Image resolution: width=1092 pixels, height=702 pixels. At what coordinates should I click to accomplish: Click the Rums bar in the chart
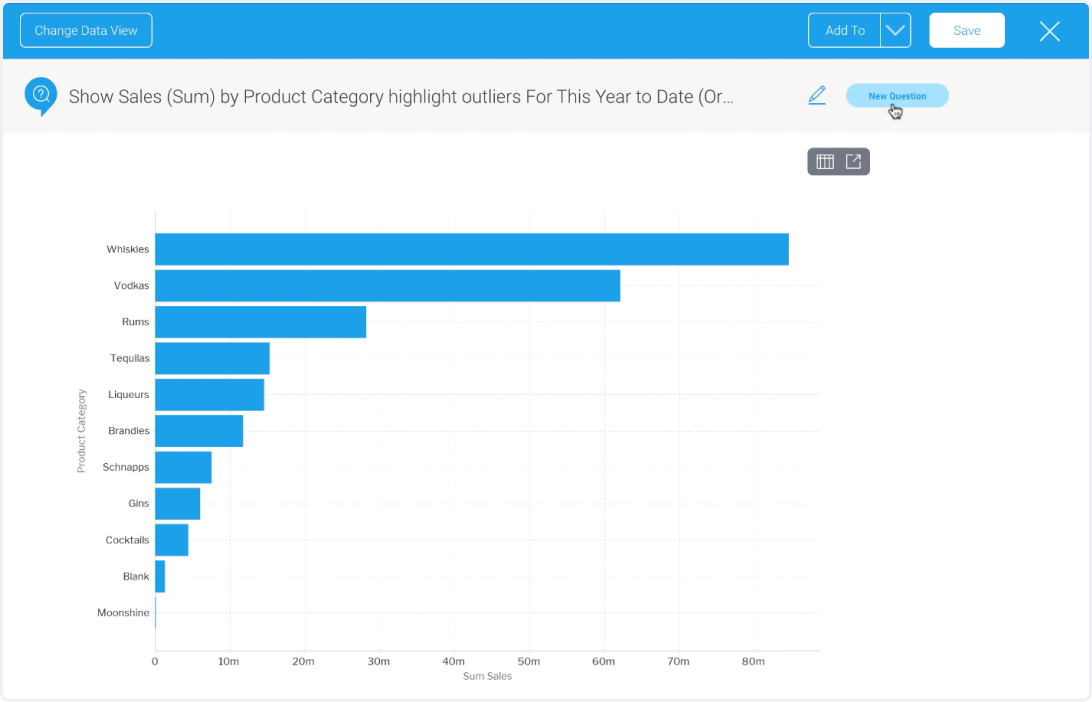point(260,321)
